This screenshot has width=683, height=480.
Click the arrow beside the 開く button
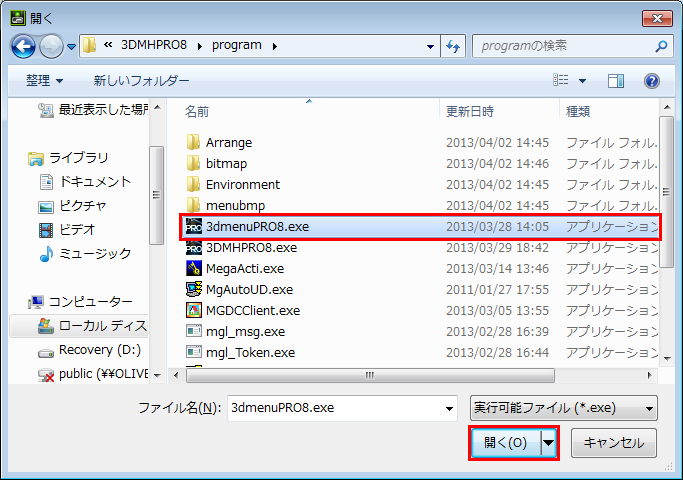548,443
